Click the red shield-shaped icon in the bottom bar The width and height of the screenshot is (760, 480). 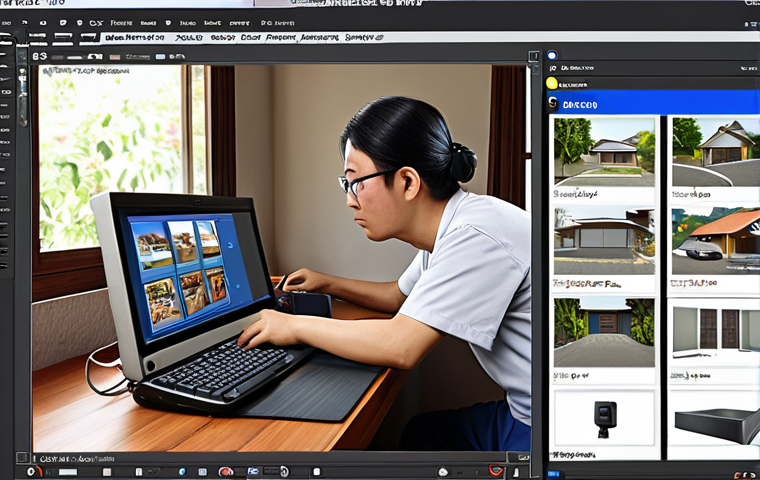pos(495,470)
